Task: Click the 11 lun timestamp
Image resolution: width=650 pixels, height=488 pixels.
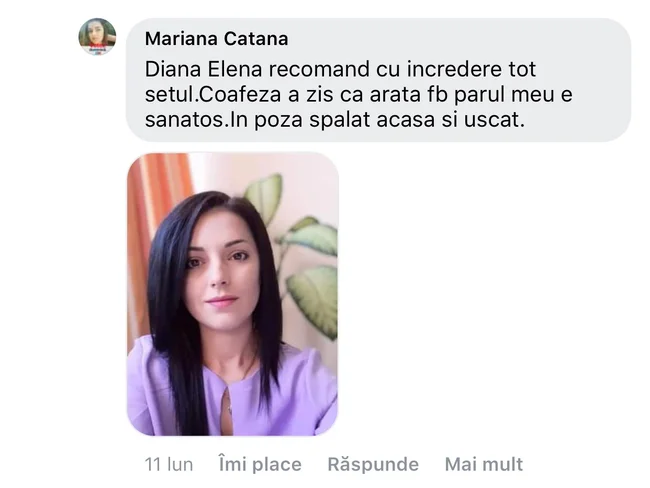Action: 169,464
